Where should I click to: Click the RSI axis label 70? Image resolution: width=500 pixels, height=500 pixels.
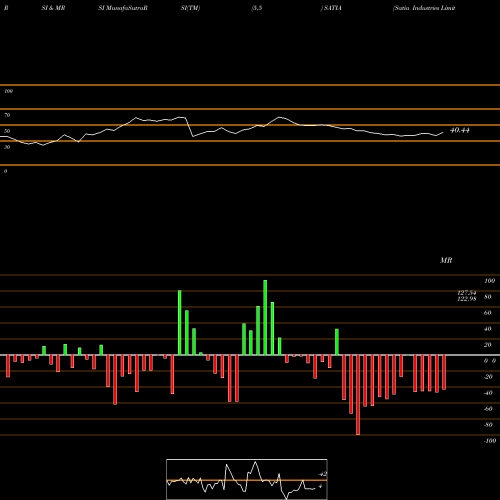coord(7,115)
